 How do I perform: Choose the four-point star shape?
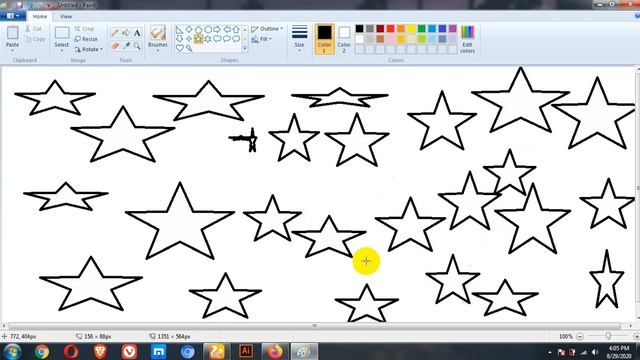189,39
